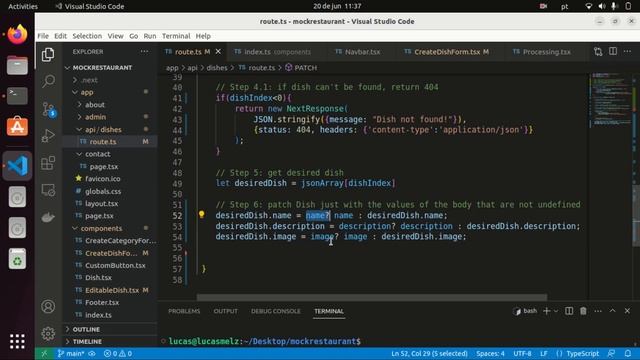Open terminal panel more actions ellipsis
The width and height of the screenshot is (640, 360).
coord(598,311)
